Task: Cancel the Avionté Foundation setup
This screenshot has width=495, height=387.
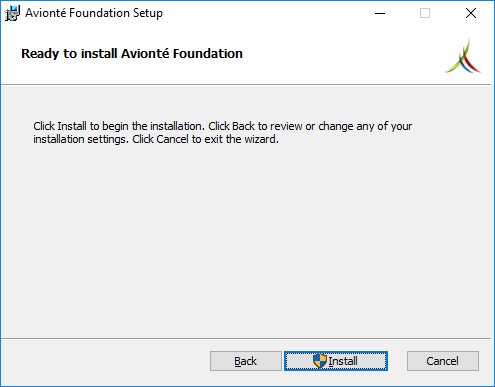Action: [443, 361]
